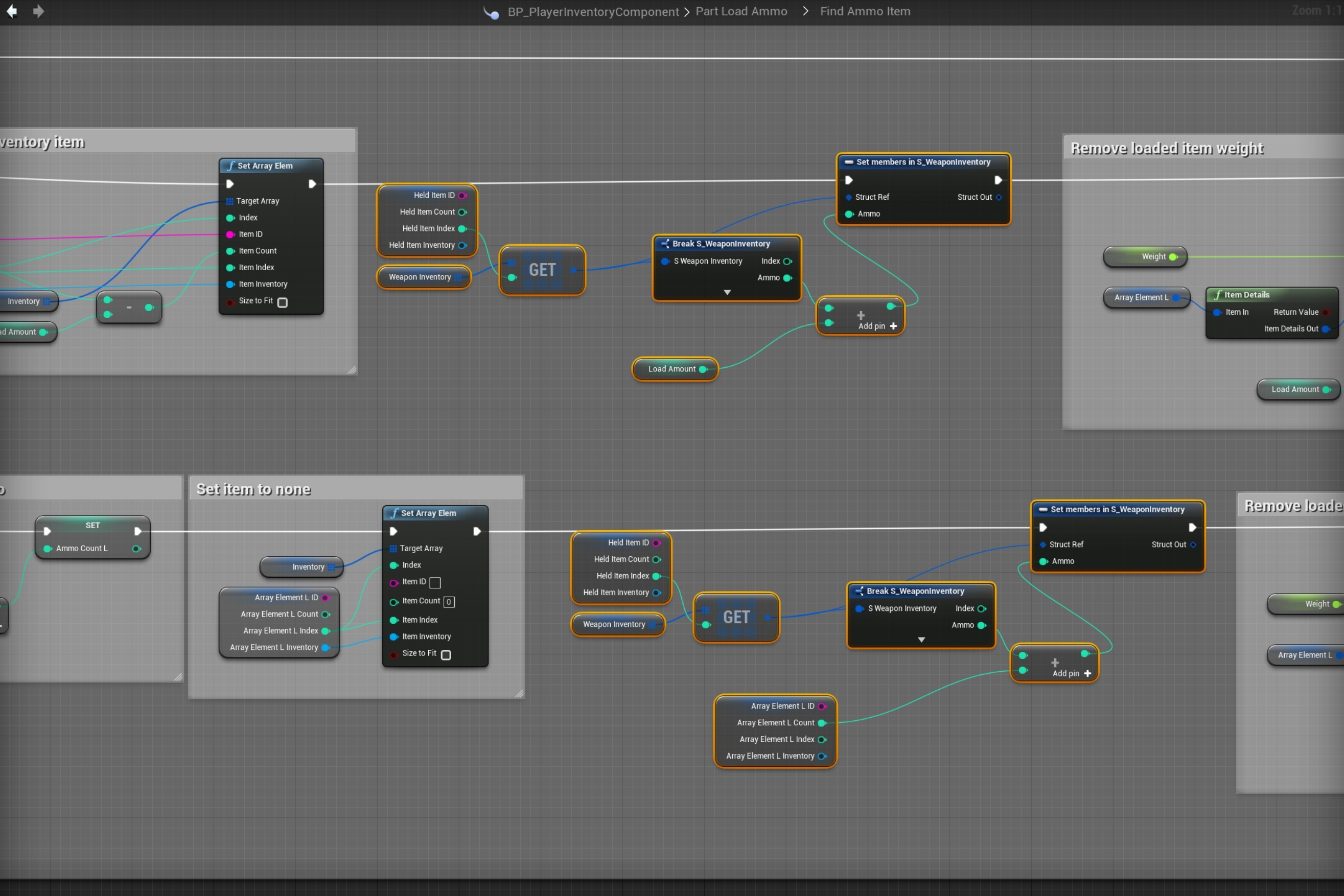This screenshot has height=896, width=1344.
Task: Edit the Item Count value field showing 0
Action: 449,602
